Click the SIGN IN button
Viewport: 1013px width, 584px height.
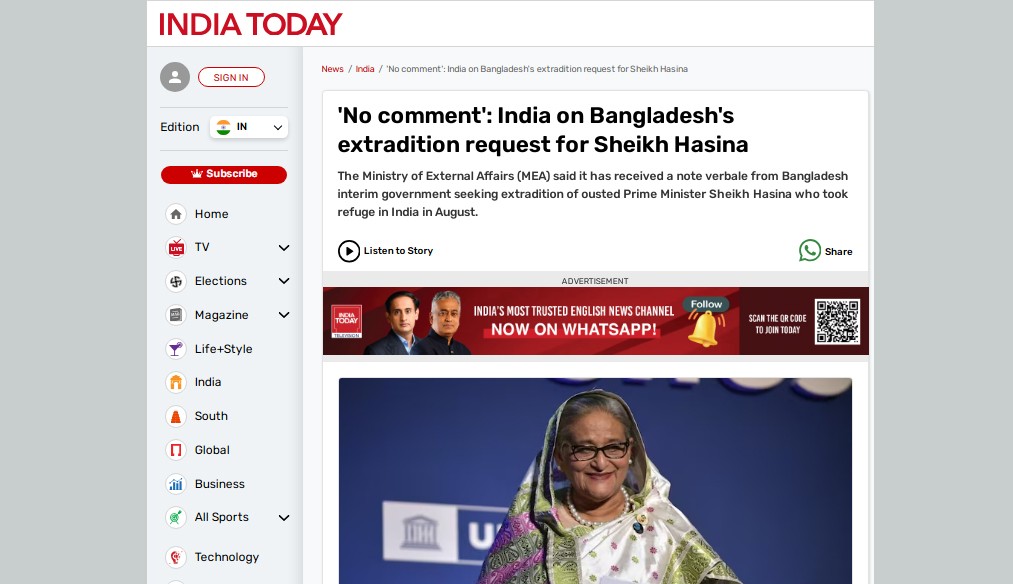coord(231,78)
